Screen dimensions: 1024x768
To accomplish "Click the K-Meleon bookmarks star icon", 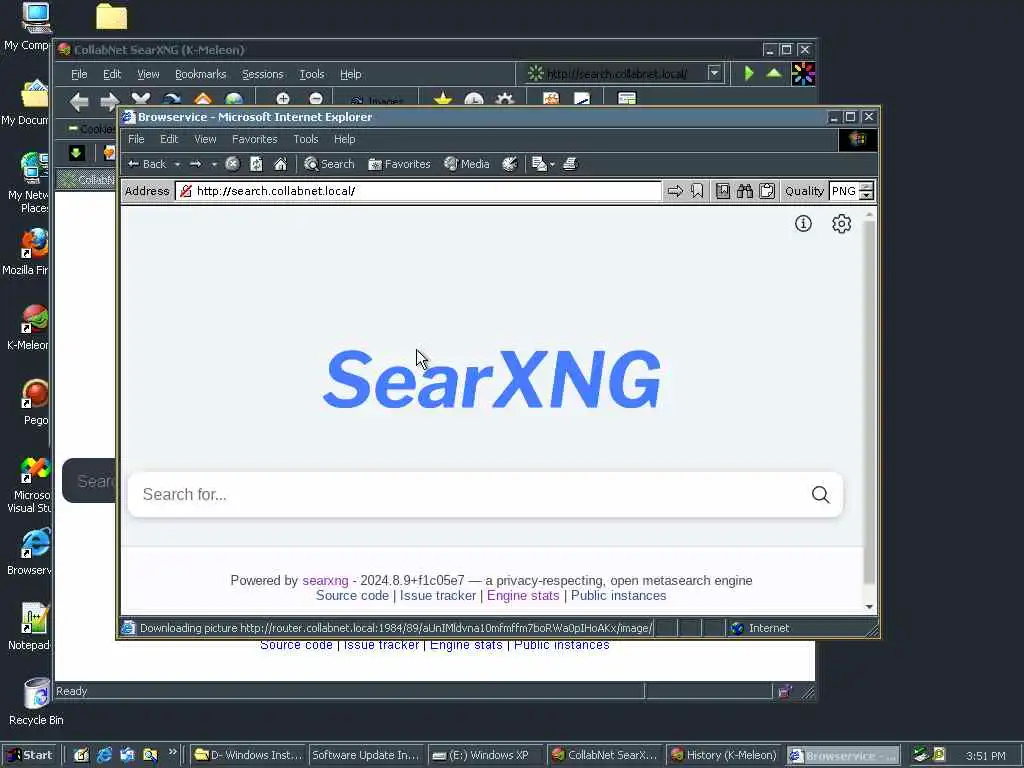I will coord(443,99).
